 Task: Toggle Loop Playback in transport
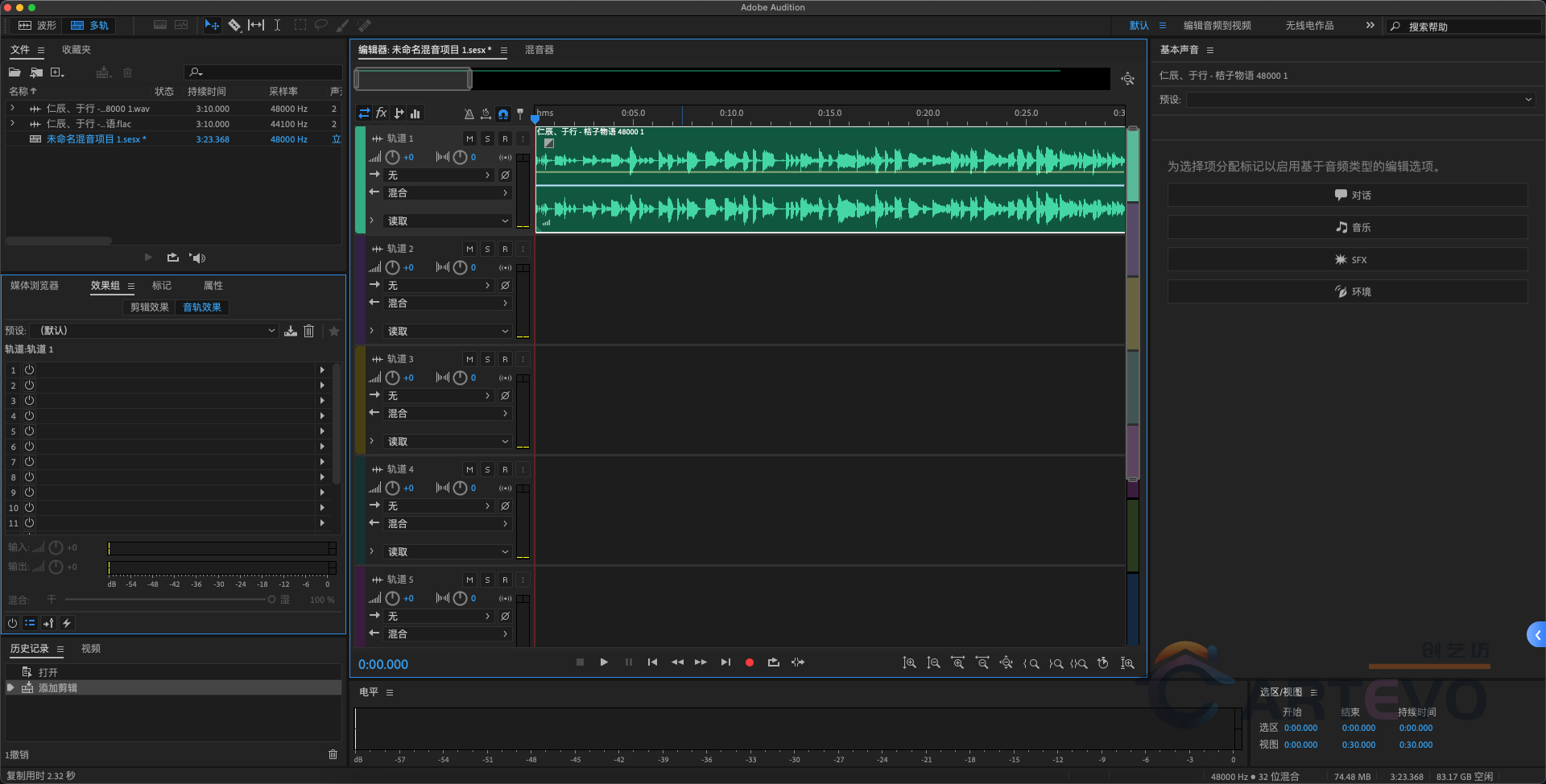coord(774,662)
